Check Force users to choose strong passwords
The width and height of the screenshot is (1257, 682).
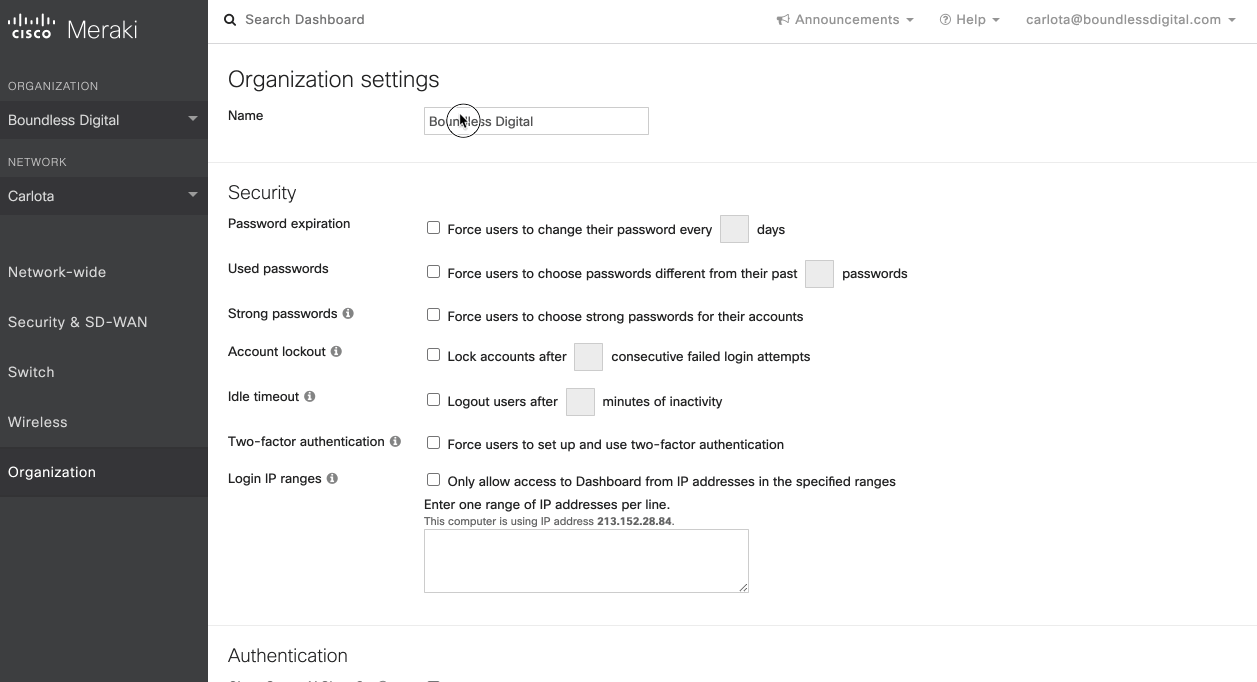[433, 315]
